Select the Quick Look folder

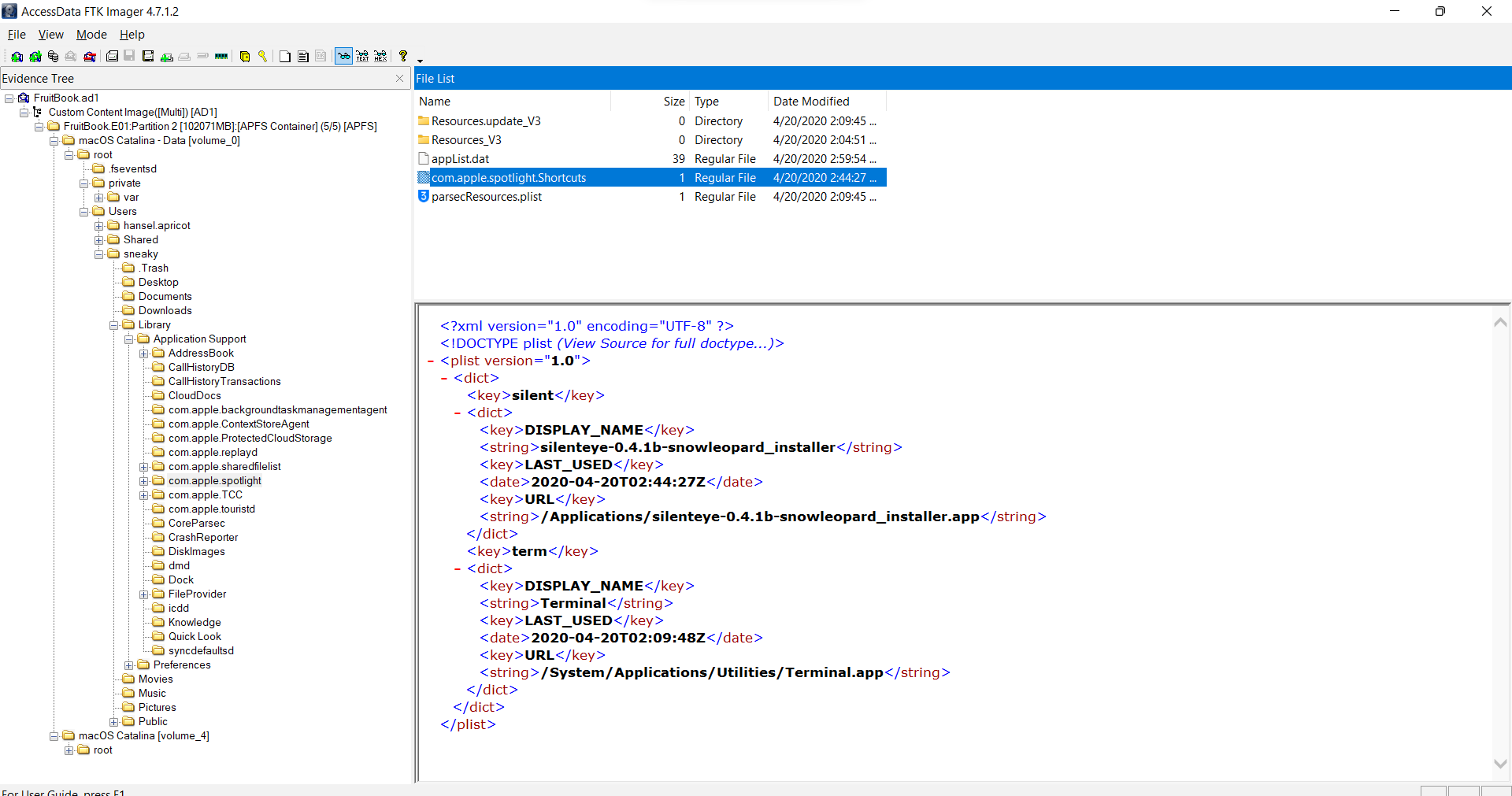pos(195,637)
